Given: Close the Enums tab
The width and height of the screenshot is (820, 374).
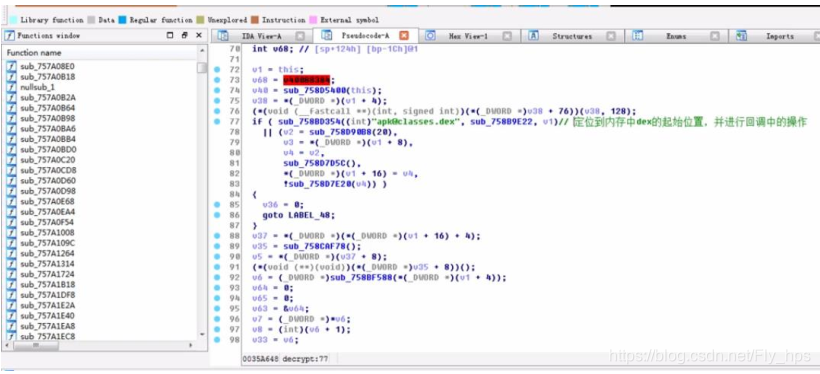Looking at the screenshot, I should pos(714,36).
